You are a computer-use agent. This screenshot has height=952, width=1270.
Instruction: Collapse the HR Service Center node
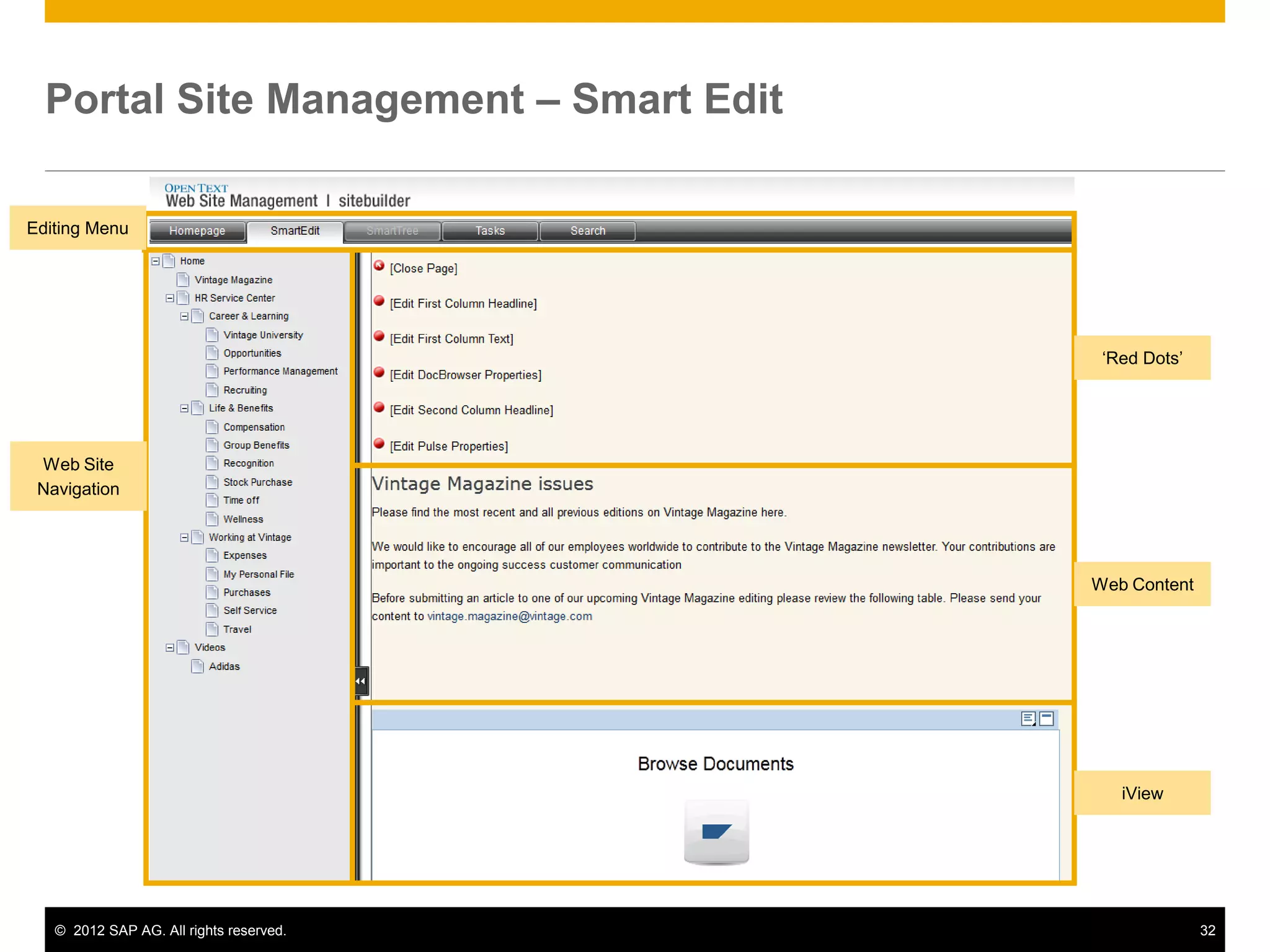(x=170, y=298)
